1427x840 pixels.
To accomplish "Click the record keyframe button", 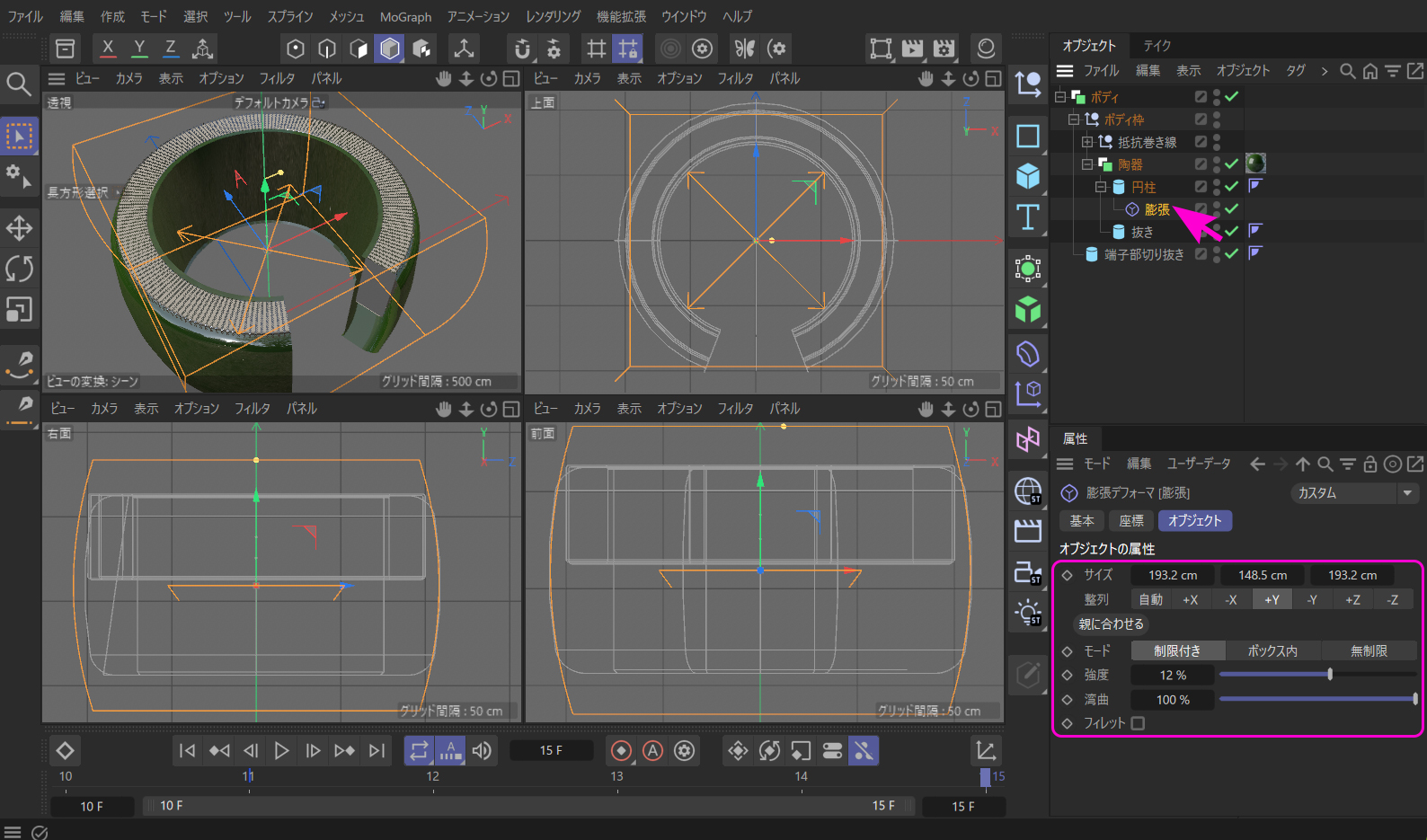I will tap(621, 751).
